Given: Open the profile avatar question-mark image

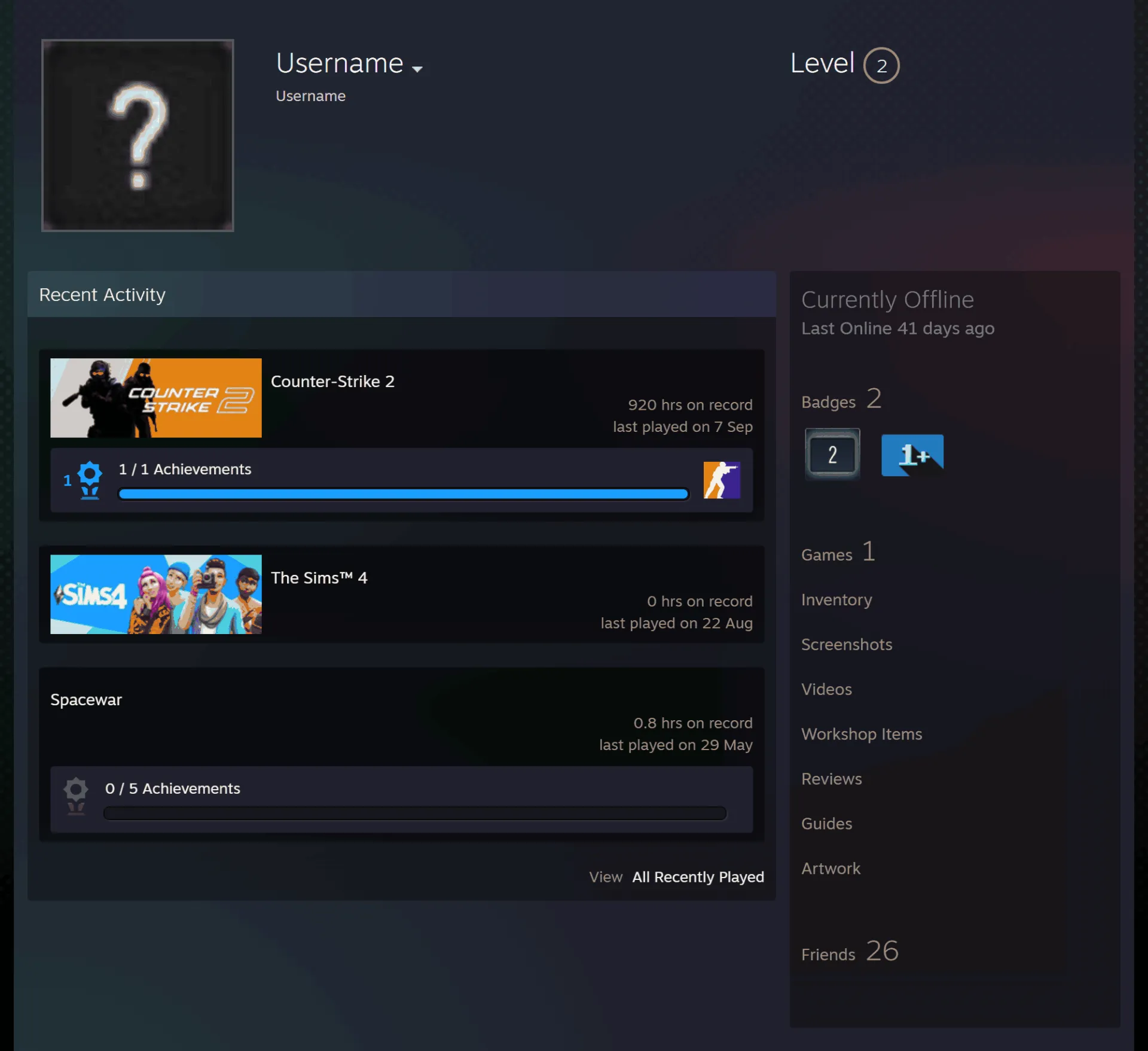Looking at the screenshot, I should tap(138, 135).
